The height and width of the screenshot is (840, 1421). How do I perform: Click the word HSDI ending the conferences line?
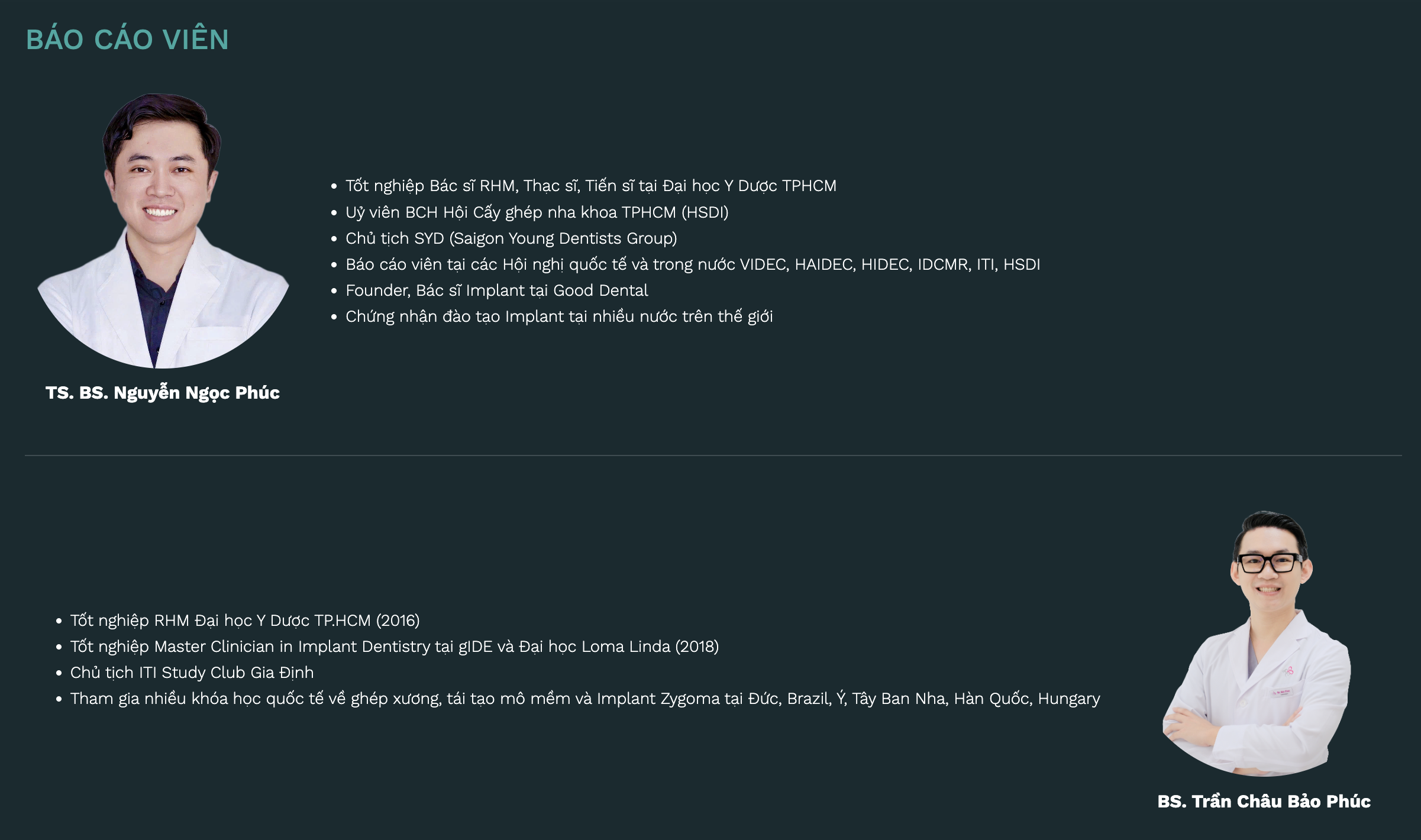coord(1022,264)
